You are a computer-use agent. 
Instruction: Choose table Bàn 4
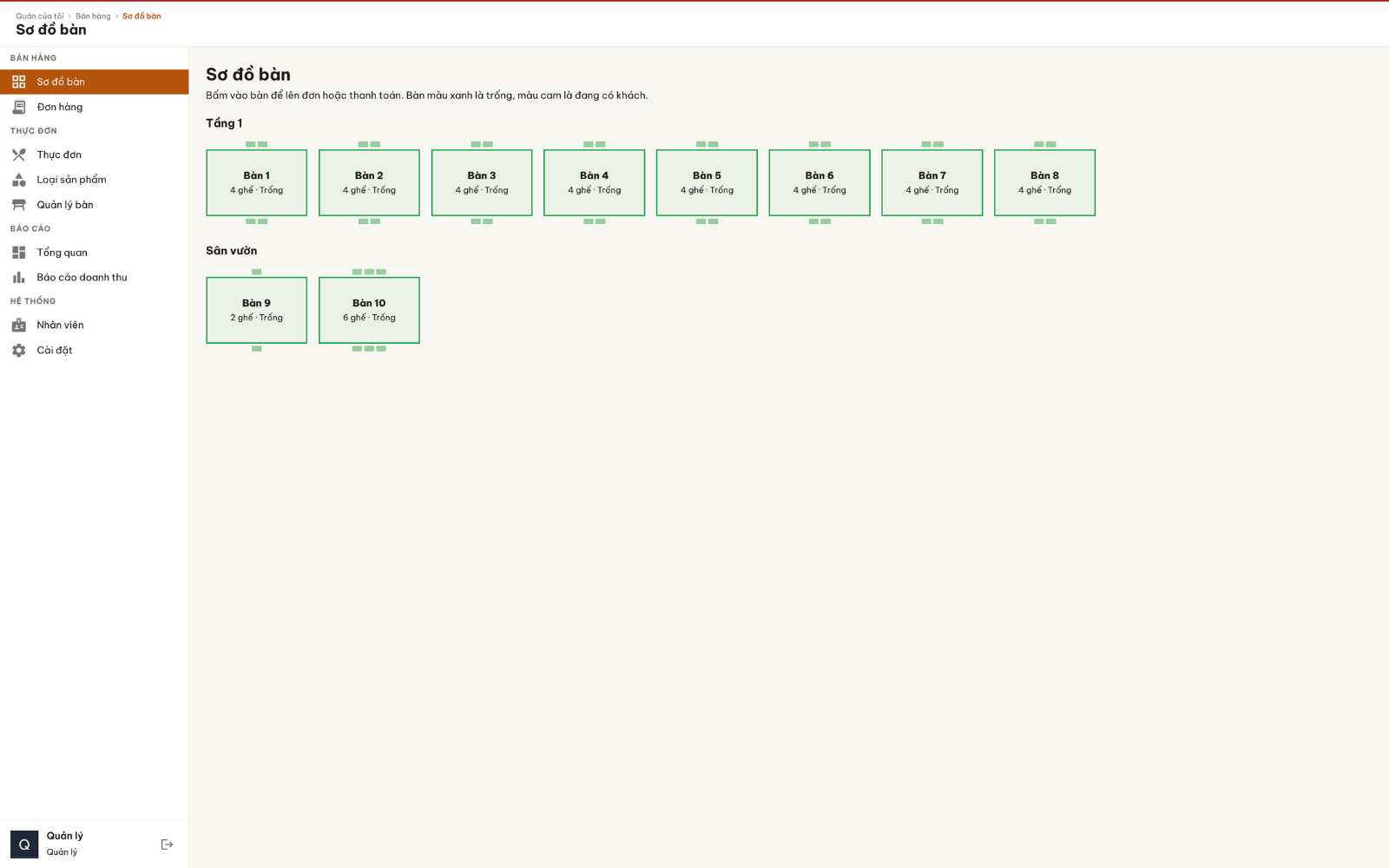click(594, 182)
